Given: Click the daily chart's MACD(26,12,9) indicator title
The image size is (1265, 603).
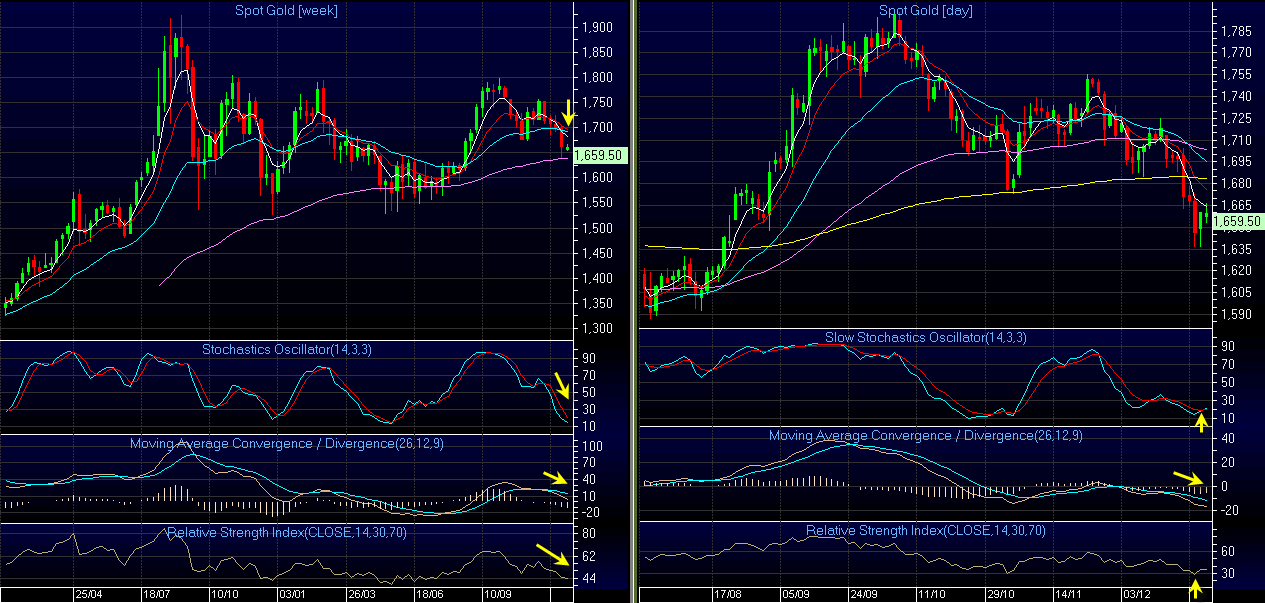Looking at the screenshot, I should 925,436.
